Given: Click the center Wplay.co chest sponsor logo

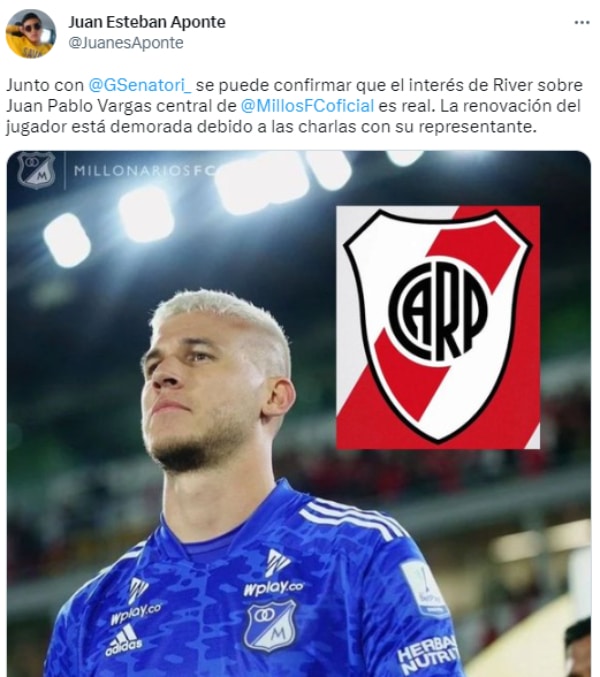Looking at the screenshot, I should coord(274,573).
